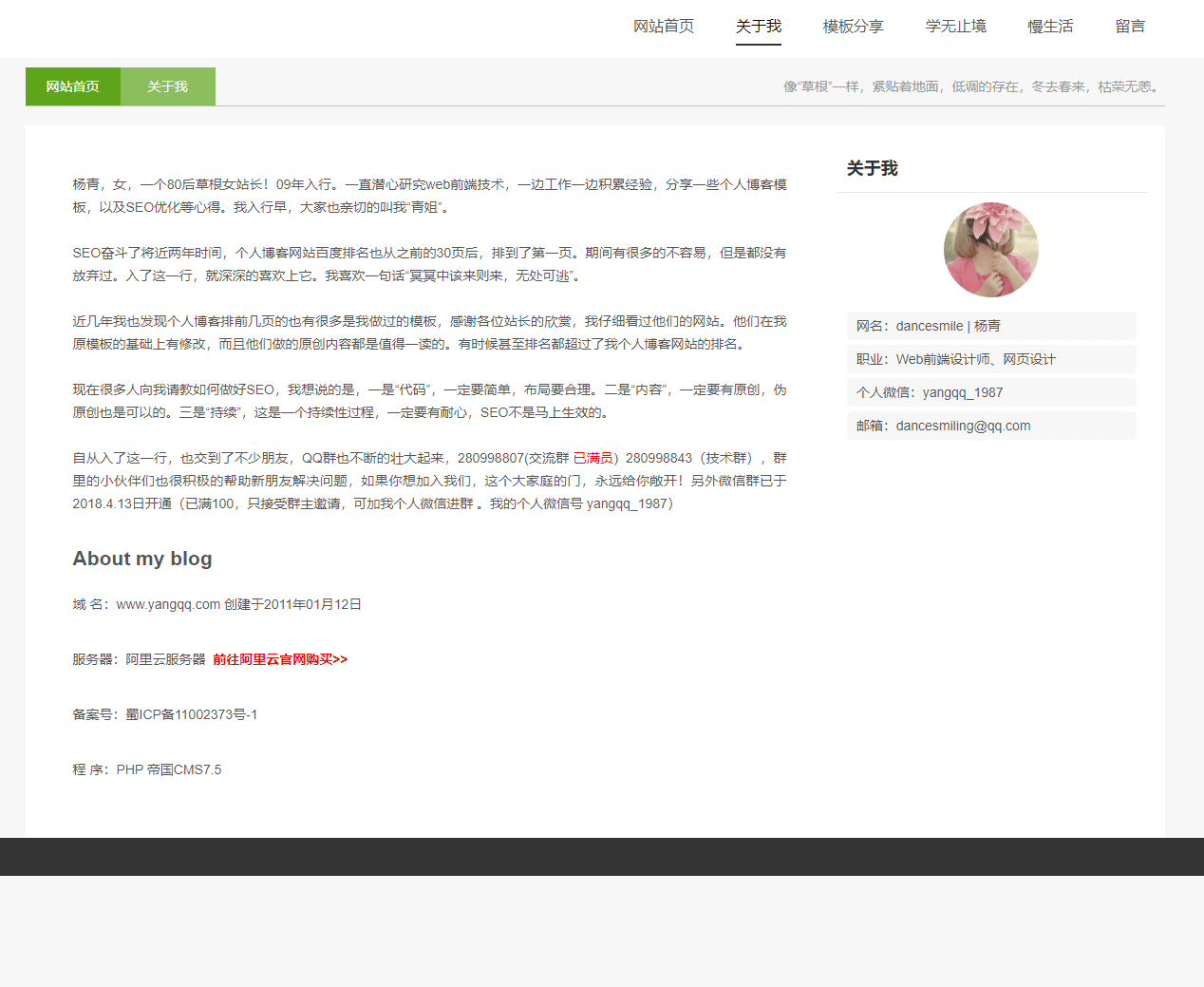The image size is (1204, 987).
Task: Open the 网站首页 menu item
Action: pyautogui.click(x=663, y=26)
